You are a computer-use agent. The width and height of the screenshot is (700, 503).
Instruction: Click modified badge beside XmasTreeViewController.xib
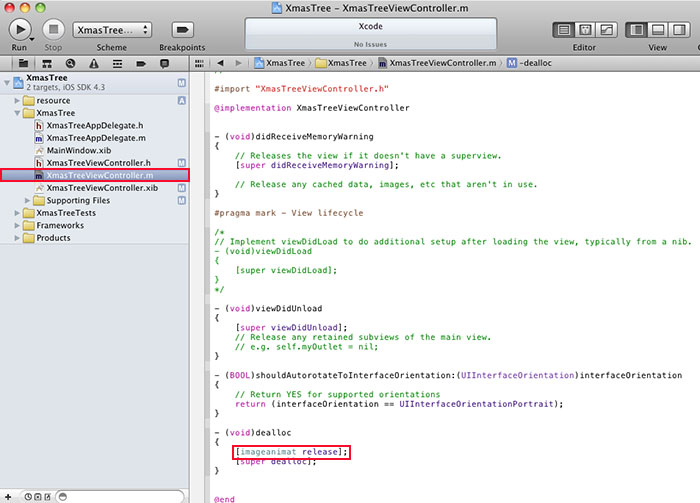point(181,188)
